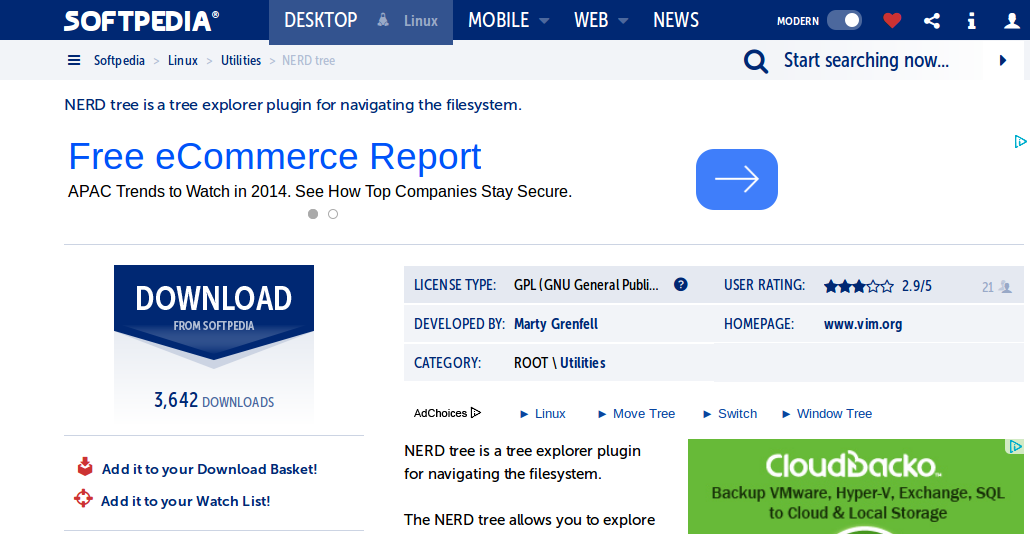This screenshot has width=1030, height=534.
Task: Click the red Watch List crosshair icon
Action: point(83,499)
